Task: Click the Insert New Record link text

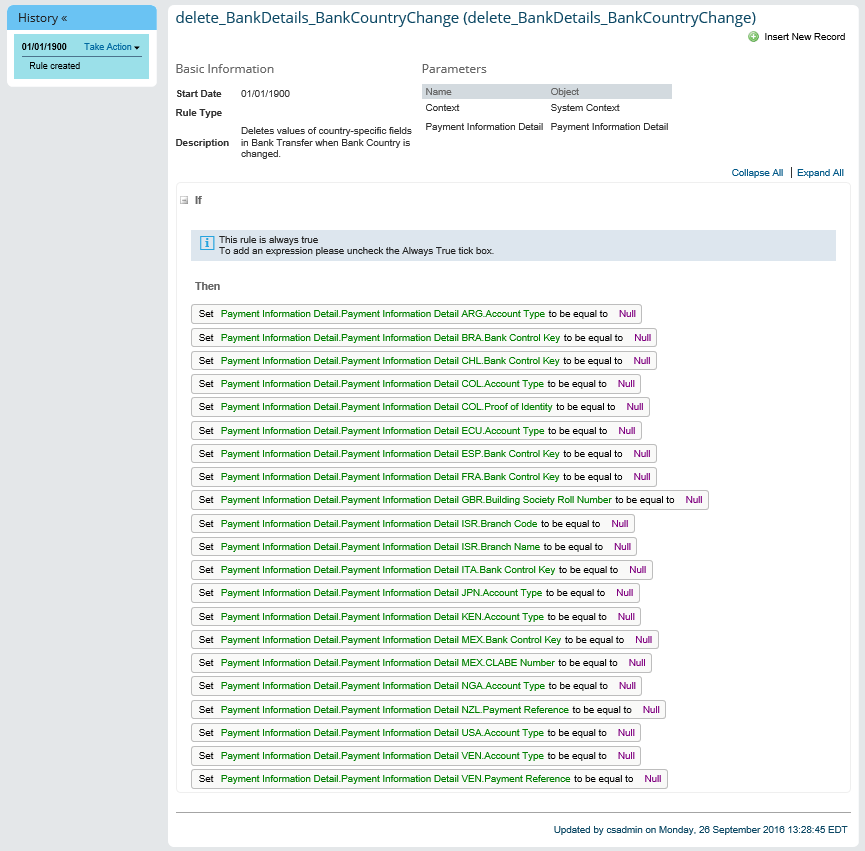Action: pos(804,37)
